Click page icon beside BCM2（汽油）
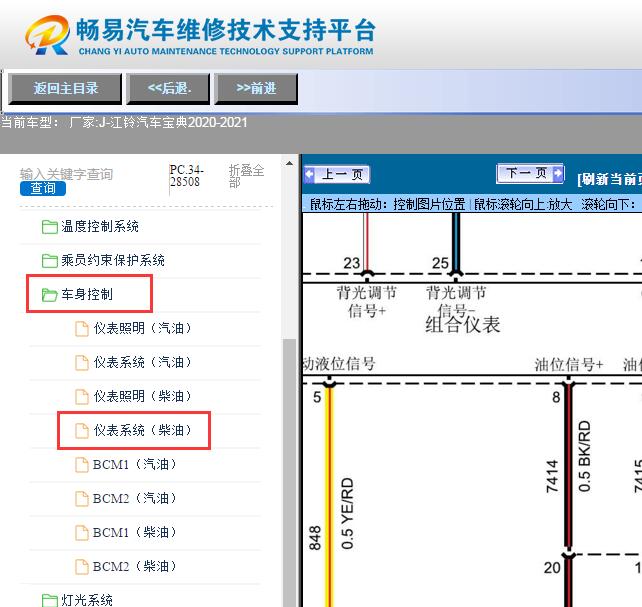Viewport: 642px width, 607px height. 82,499
